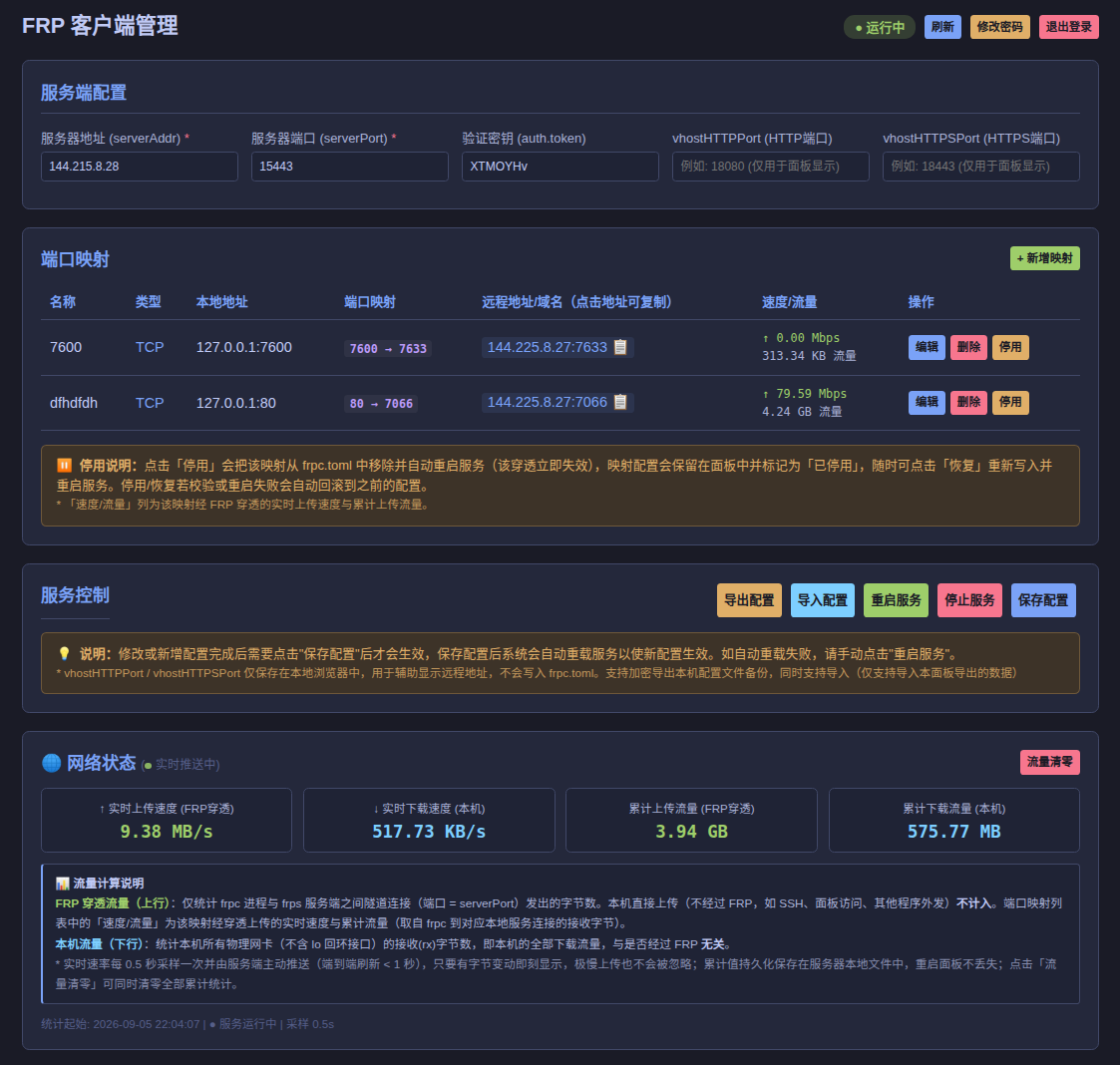Click the 累计上传流量 3.94 GB card

(691, 820)
